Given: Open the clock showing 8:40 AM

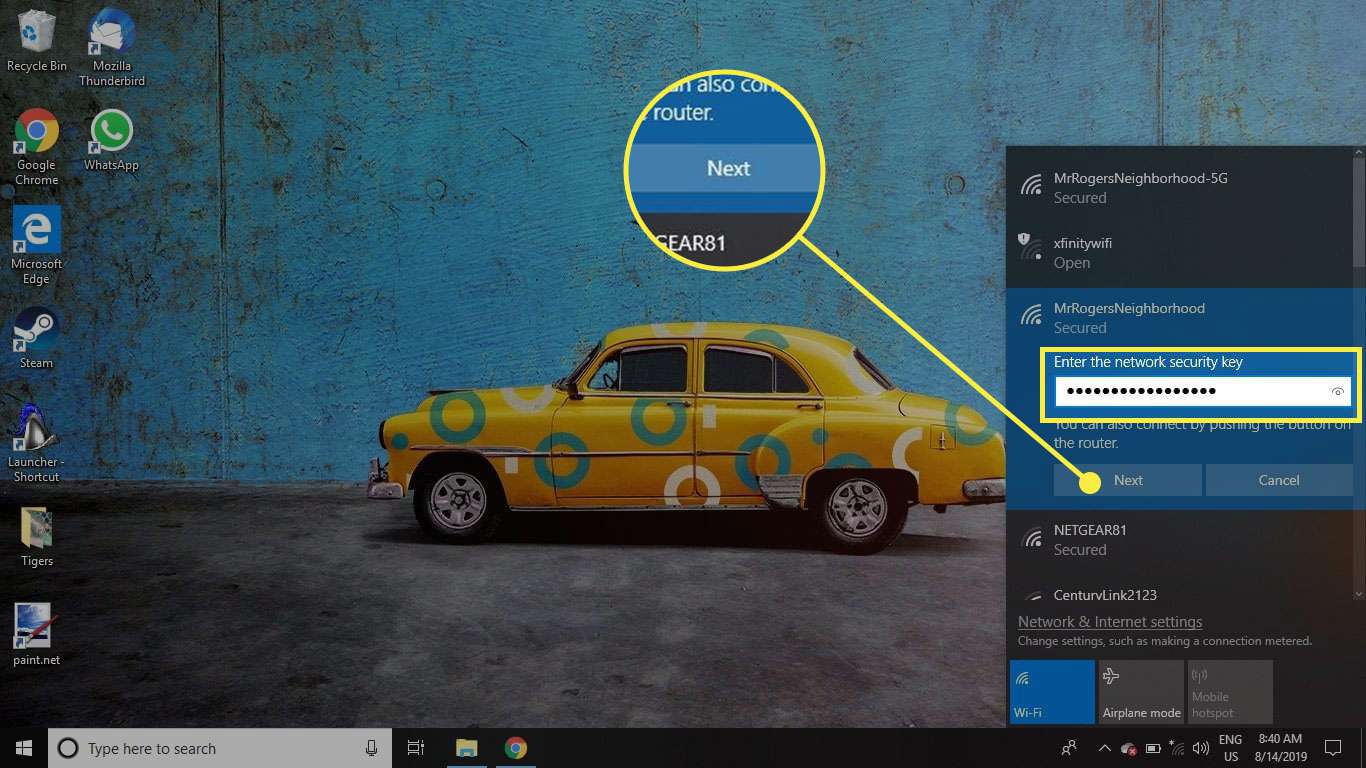Looking at the screenshot, I should (1280, 748).
